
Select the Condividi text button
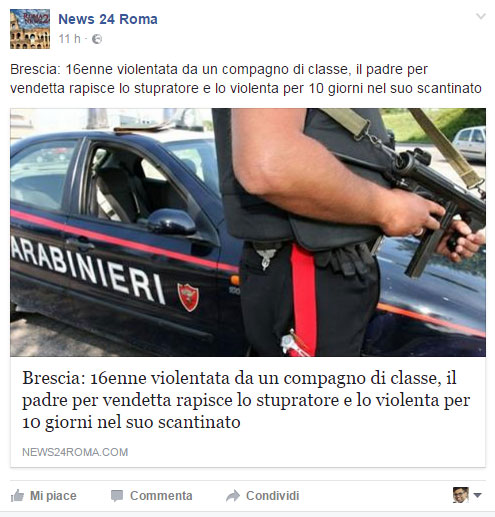point(272,496)
